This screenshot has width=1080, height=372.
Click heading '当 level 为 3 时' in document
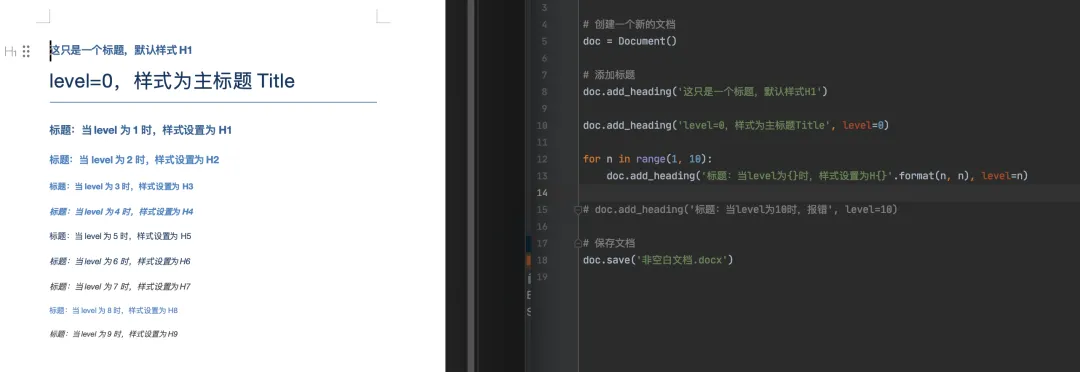pyautogui.click(x=121, y=187)
